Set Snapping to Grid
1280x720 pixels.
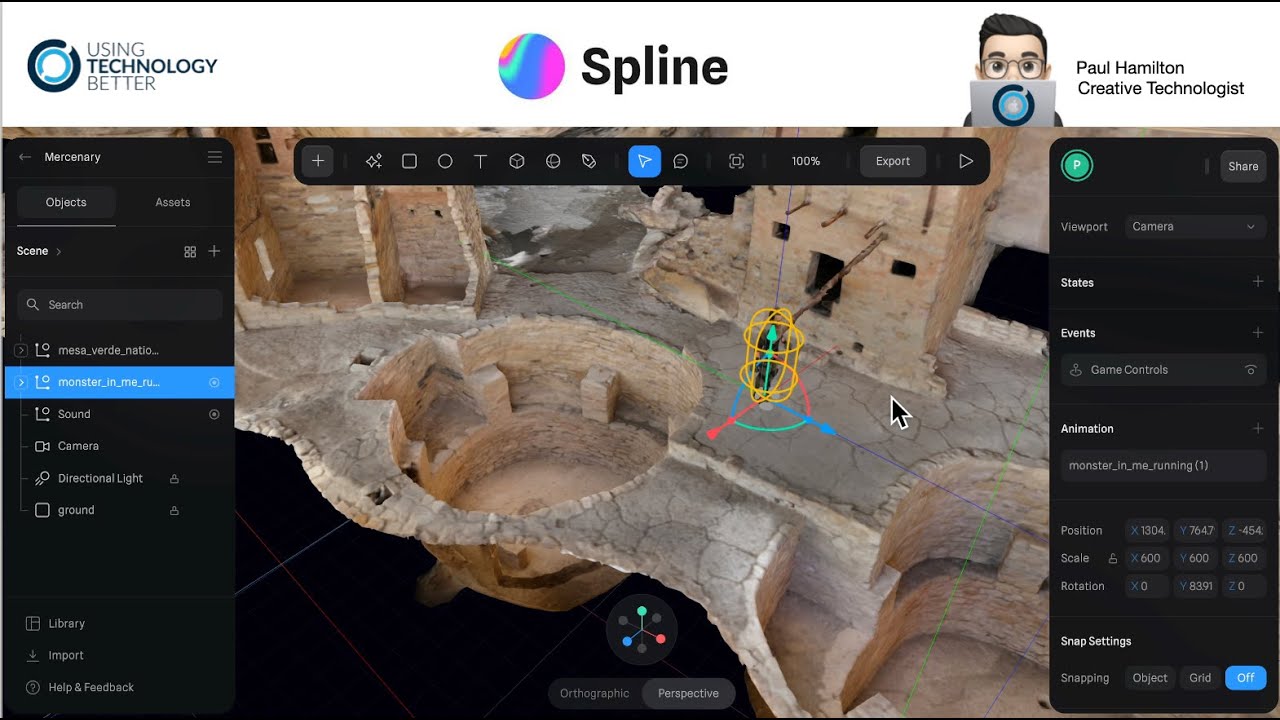pyautogui.click(x=1200, y=678)
